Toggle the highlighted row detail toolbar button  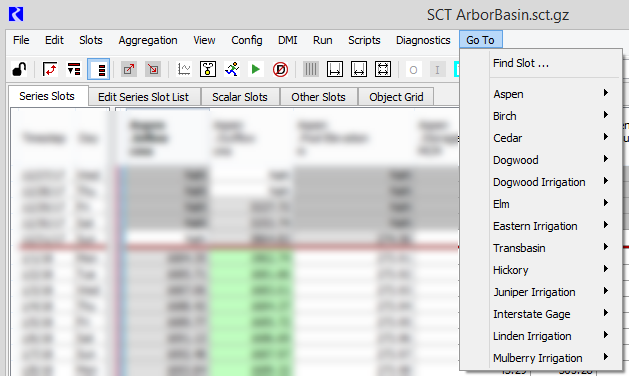tap(98, 69)
